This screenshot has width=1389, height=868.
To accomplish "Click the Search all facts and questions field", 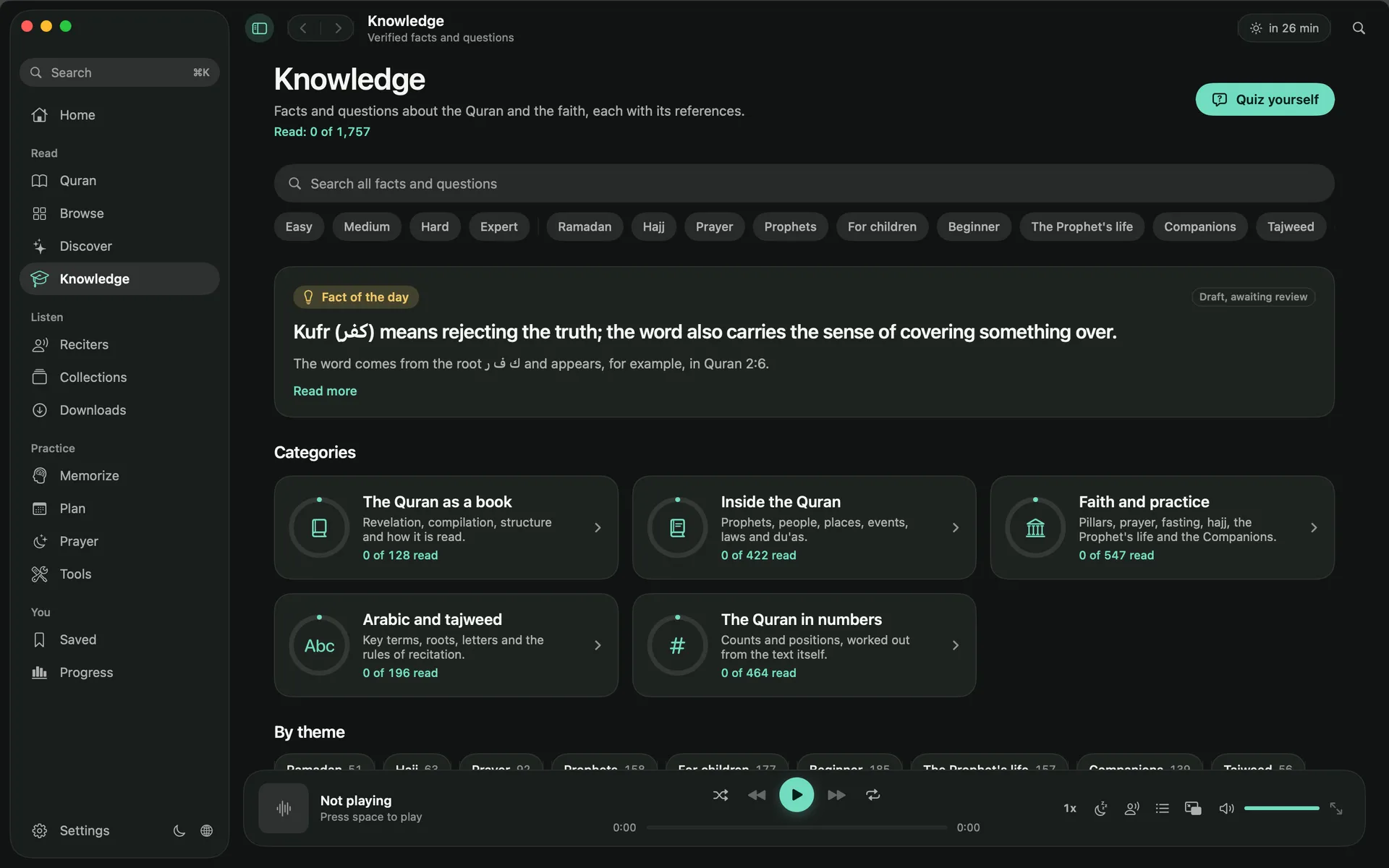I will [x=804, y=184].
